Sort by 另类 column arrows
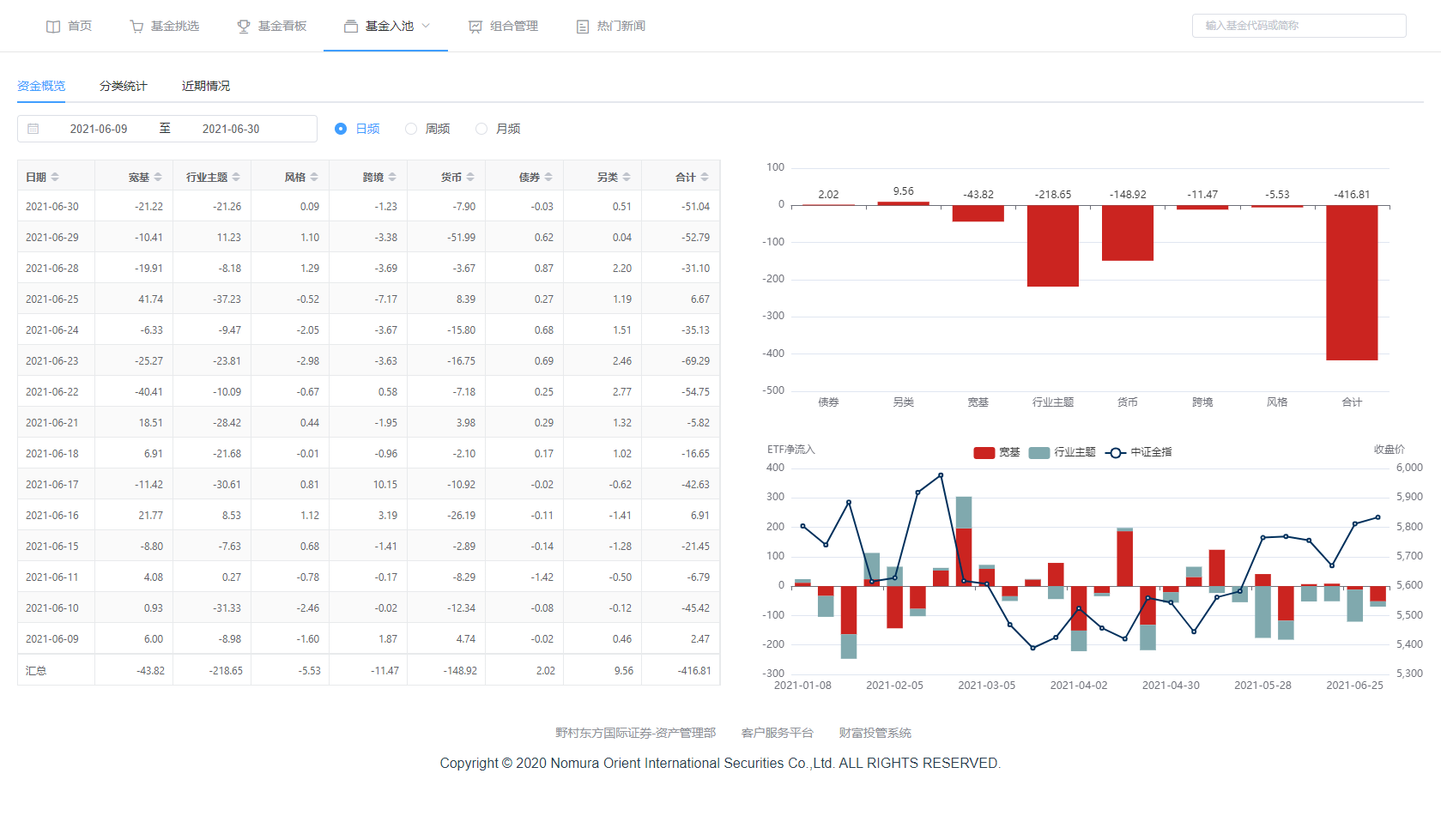This screenshot has width=1441, height=840. point(627,177)
